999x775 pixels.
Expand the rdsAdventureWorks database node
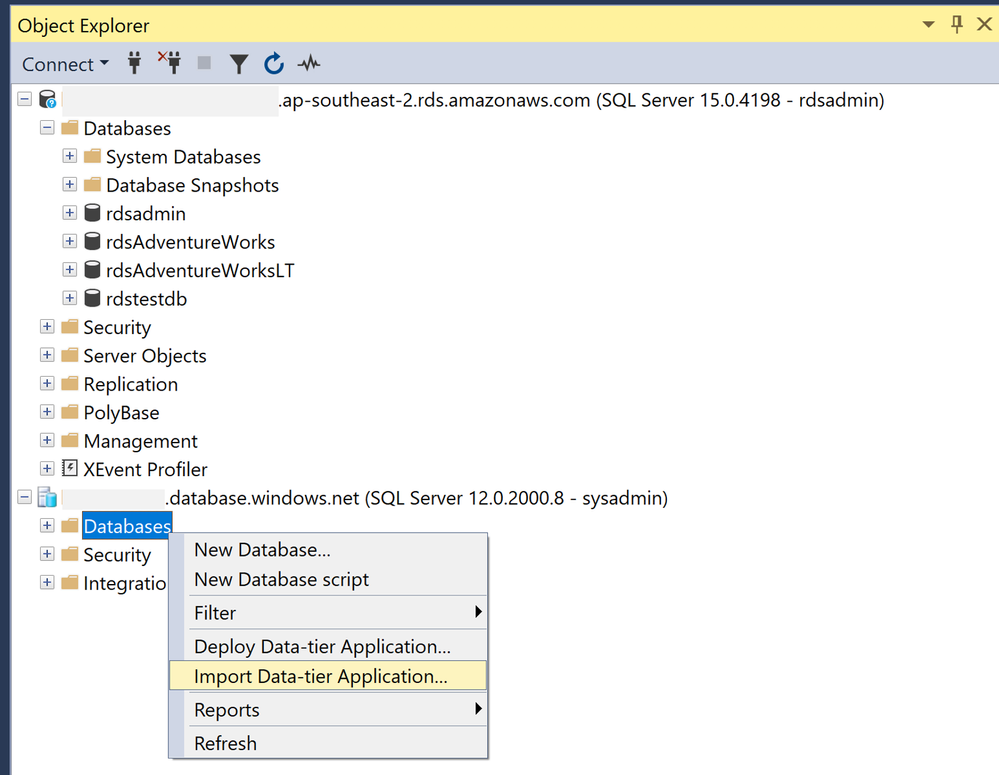pyautogui.click(x=69, y=241)
